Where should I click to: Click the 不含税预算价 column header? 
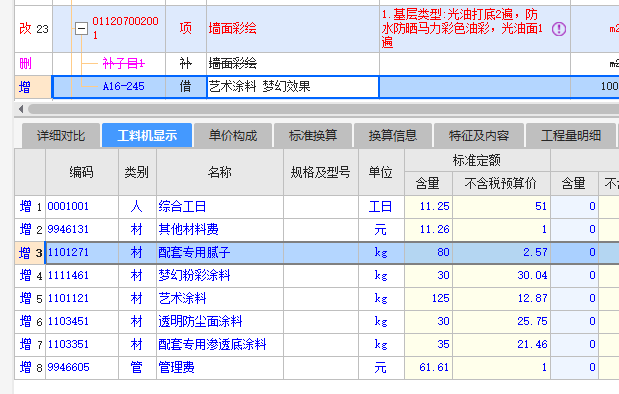click(501, 184)
